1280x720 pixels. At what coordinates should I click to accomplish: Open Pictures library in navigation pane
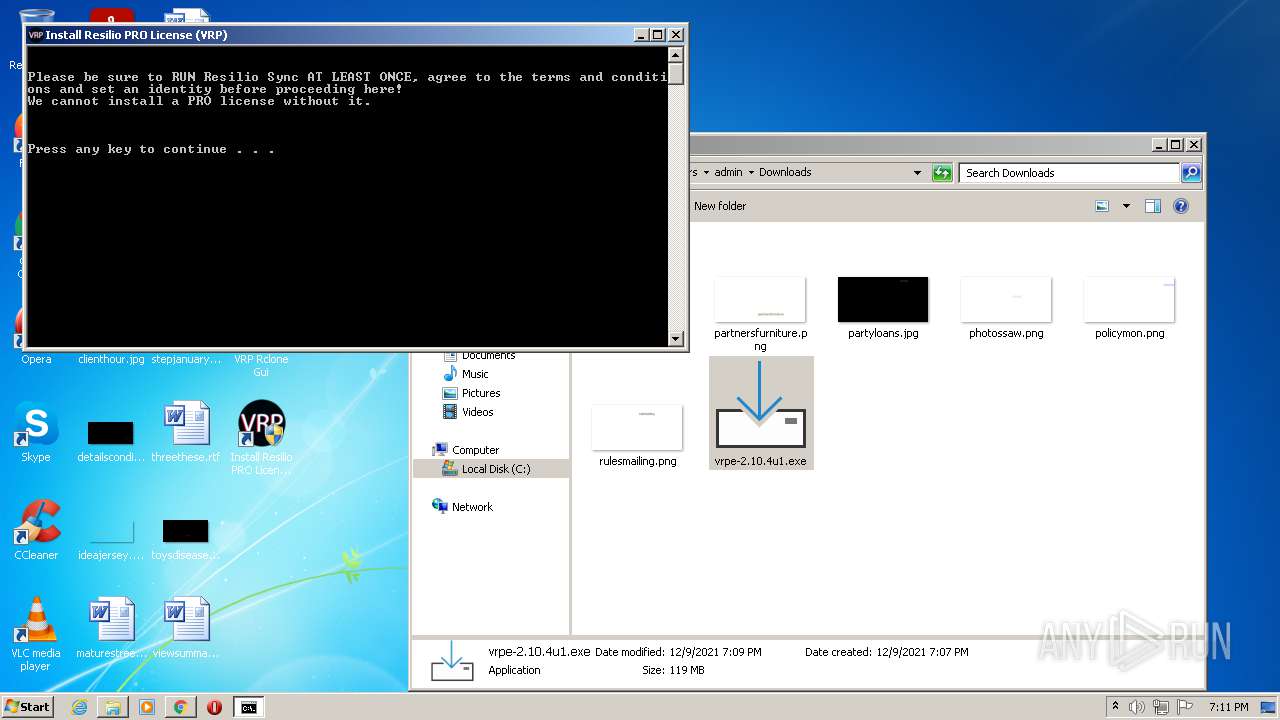481,393
